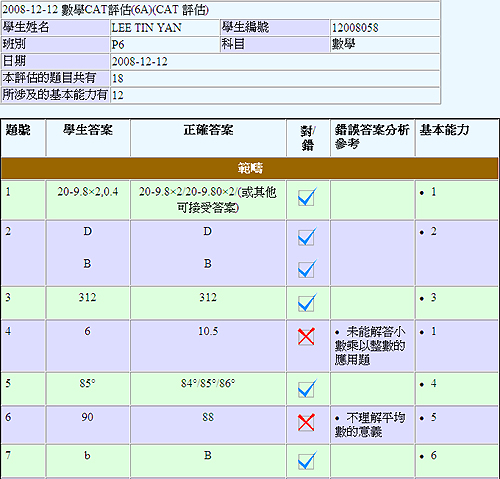Click the second checkmark beside answer B in question 2

pyautogui.click(x=307, y=269)
